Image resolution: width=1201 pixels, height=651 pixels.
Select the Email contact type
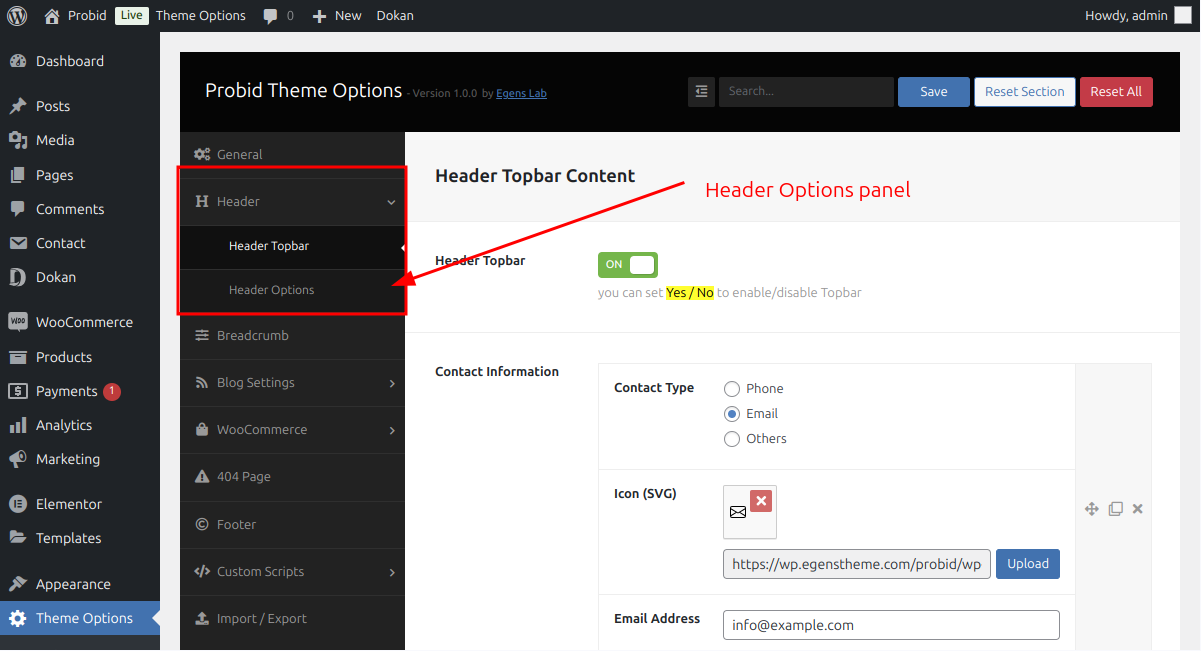point(732,414)
